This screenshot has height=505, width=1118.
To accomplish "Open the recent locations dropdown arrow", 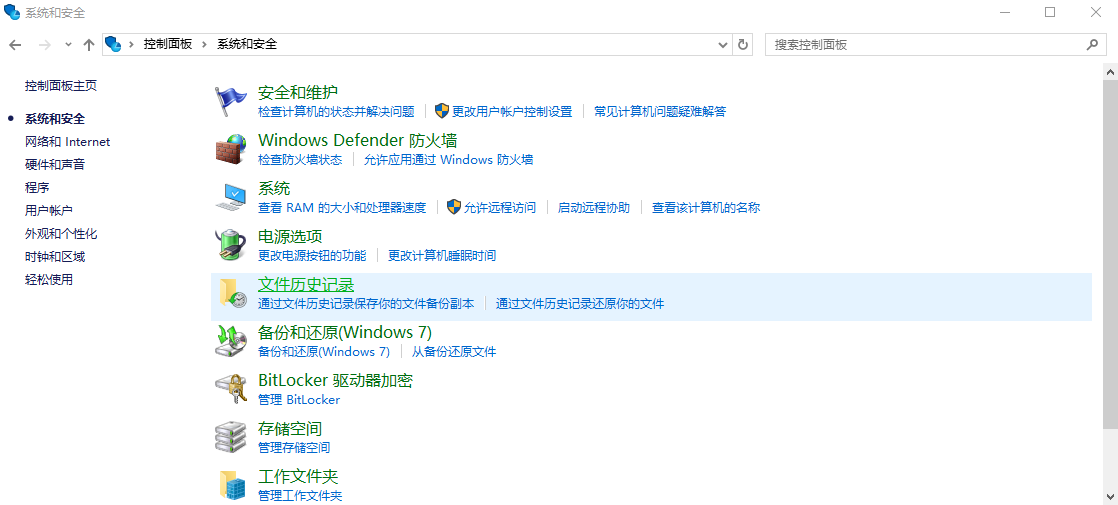I will point(68,44).
